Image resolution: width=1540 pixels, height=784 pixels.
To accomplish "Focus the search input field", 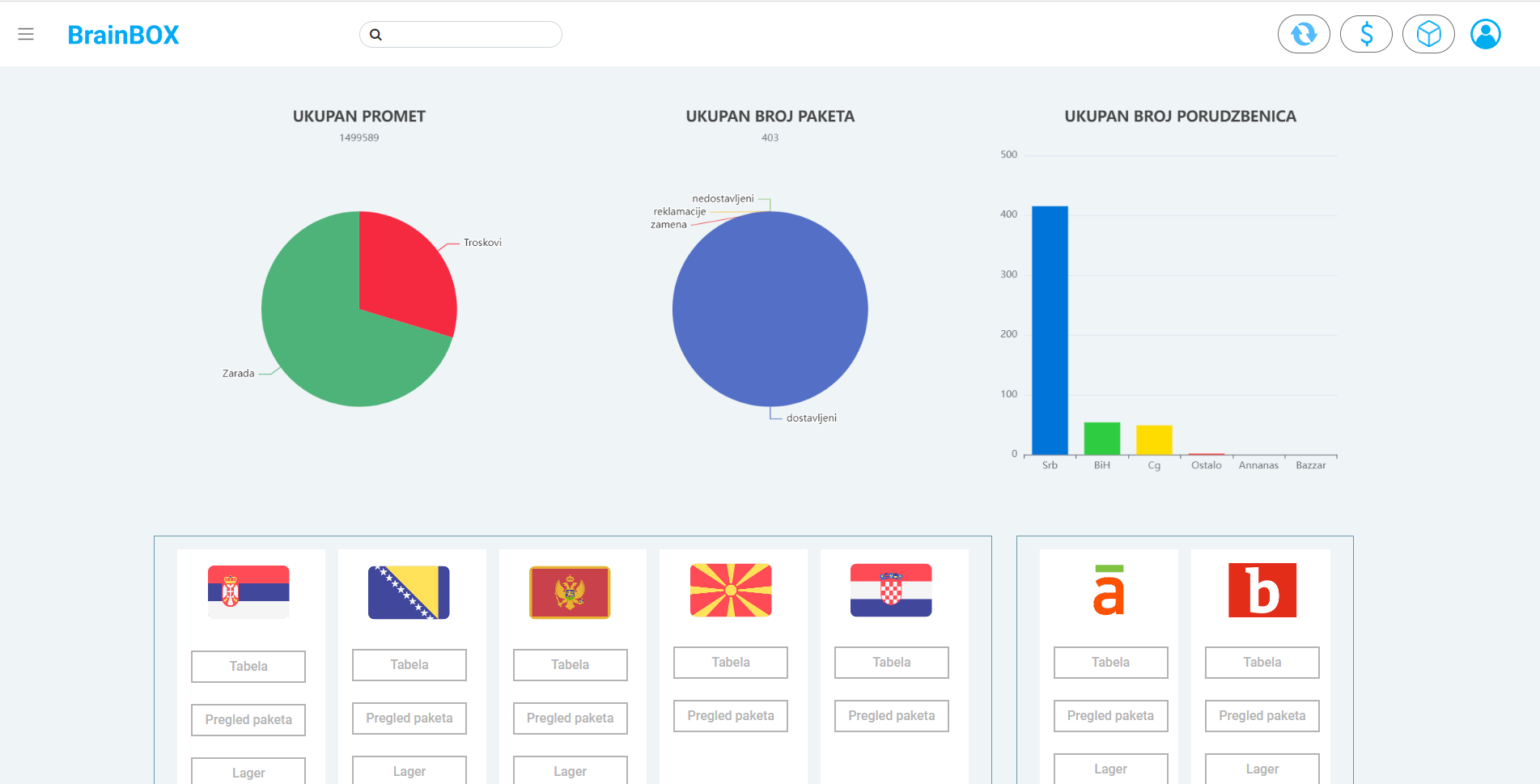I will [469, 35].
